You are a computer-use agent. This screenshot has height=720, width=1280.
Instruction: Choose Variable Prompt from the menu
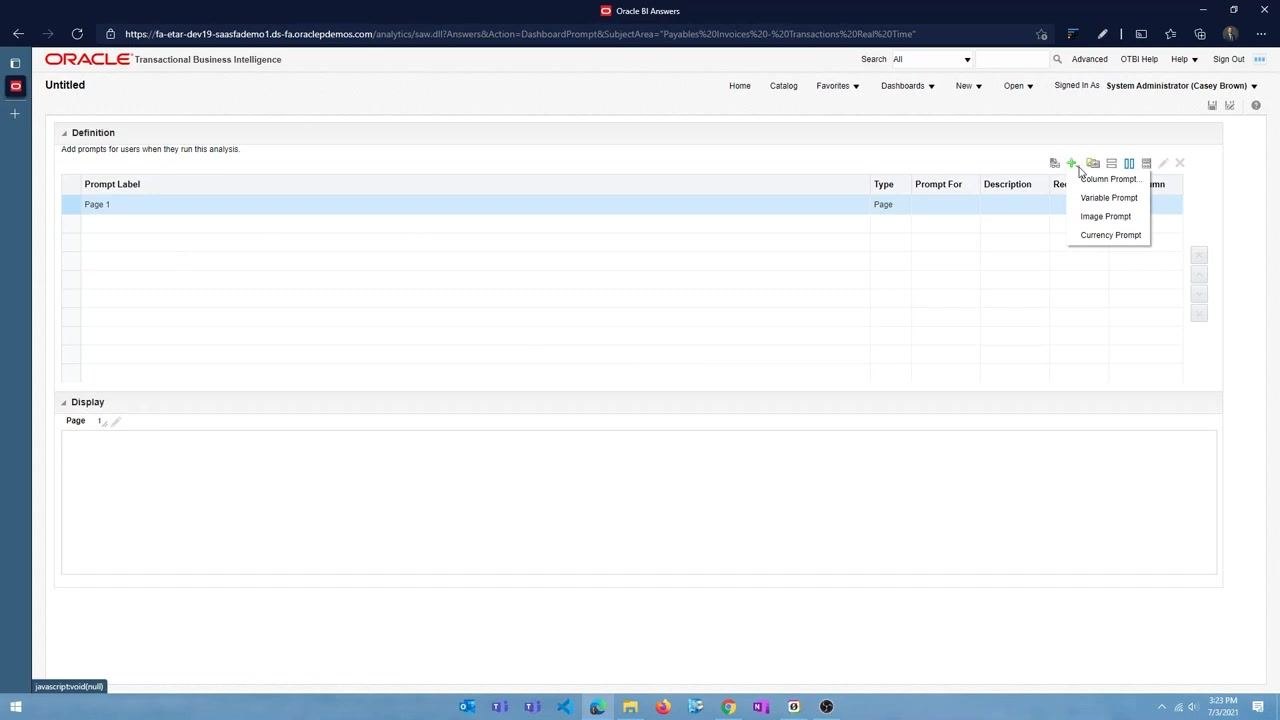[1109, 198]
